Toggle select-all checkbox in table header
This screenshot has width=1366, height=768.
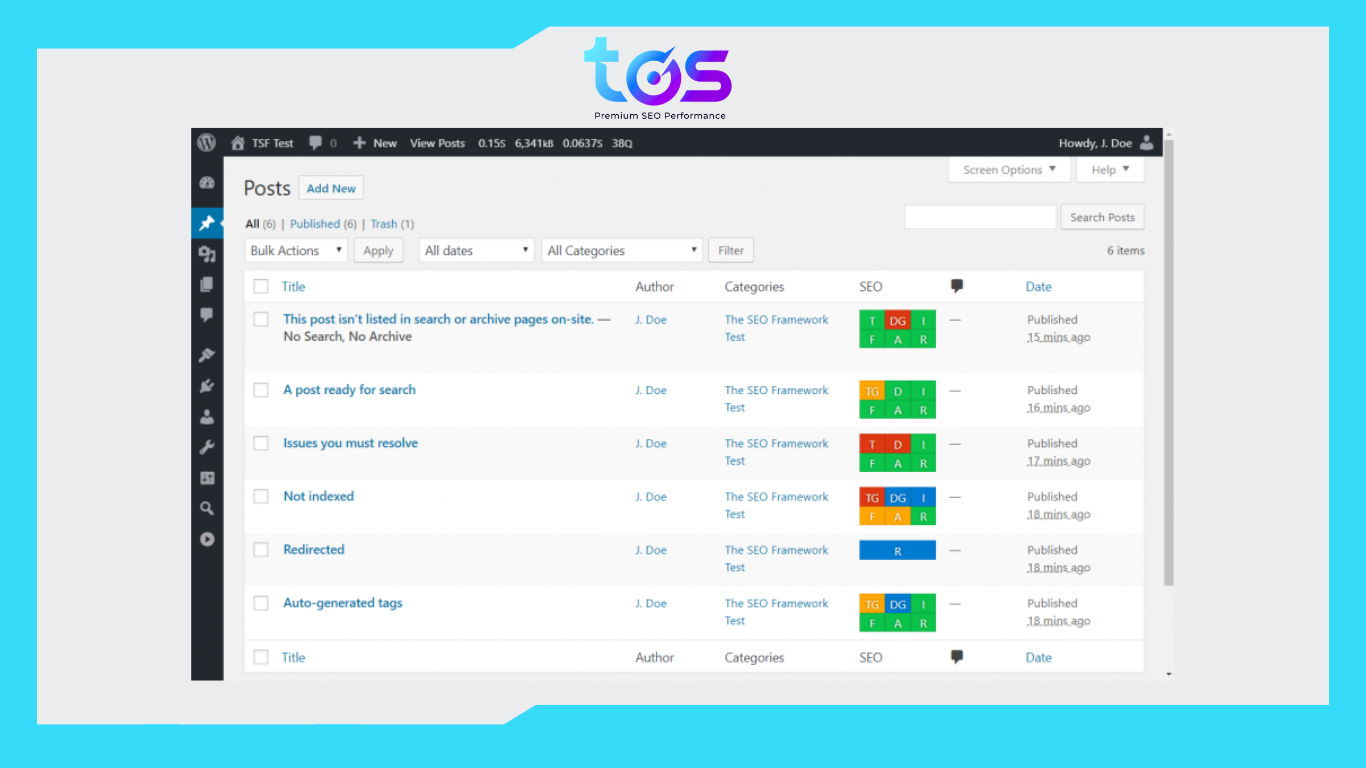click(261, 287)
